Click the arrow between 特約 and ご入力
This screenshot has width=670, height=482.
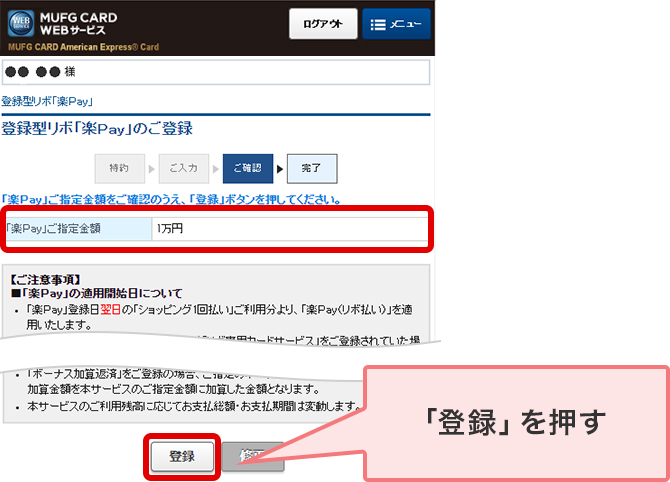(151, 169)
